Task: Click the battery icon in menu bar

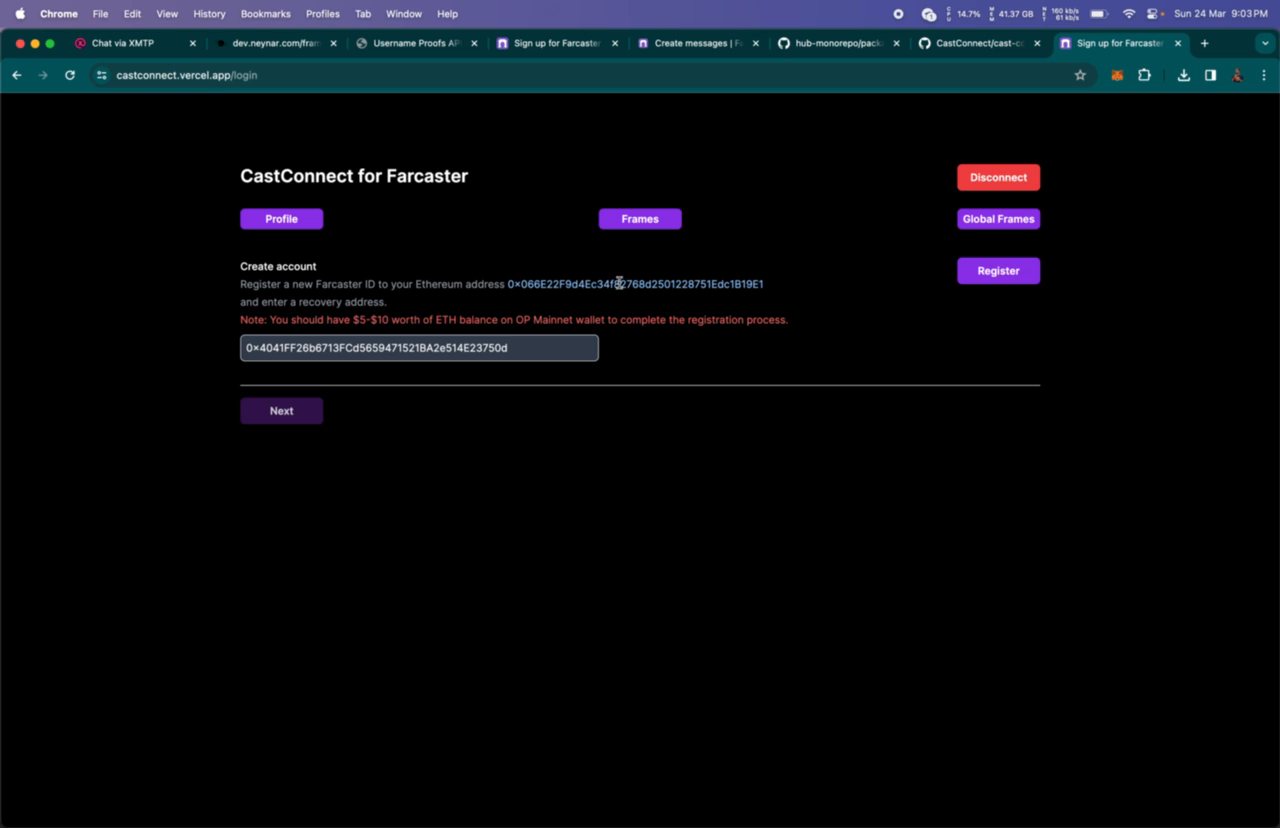Action: 1099,14
